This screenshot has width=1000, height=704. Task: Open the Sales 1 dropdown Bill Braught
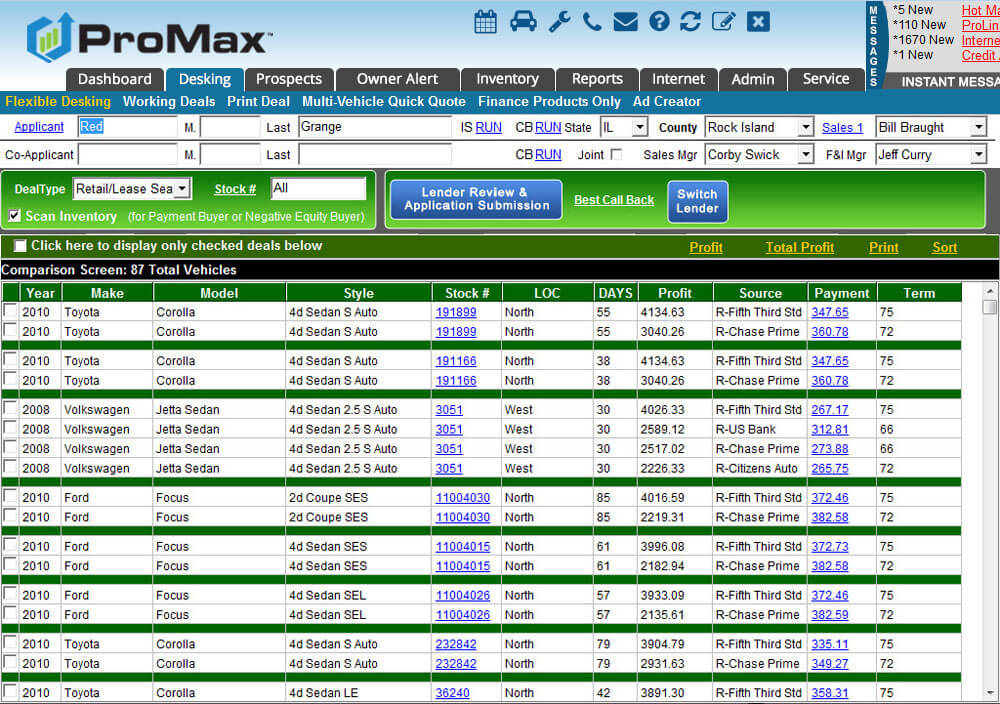(978, 127)
